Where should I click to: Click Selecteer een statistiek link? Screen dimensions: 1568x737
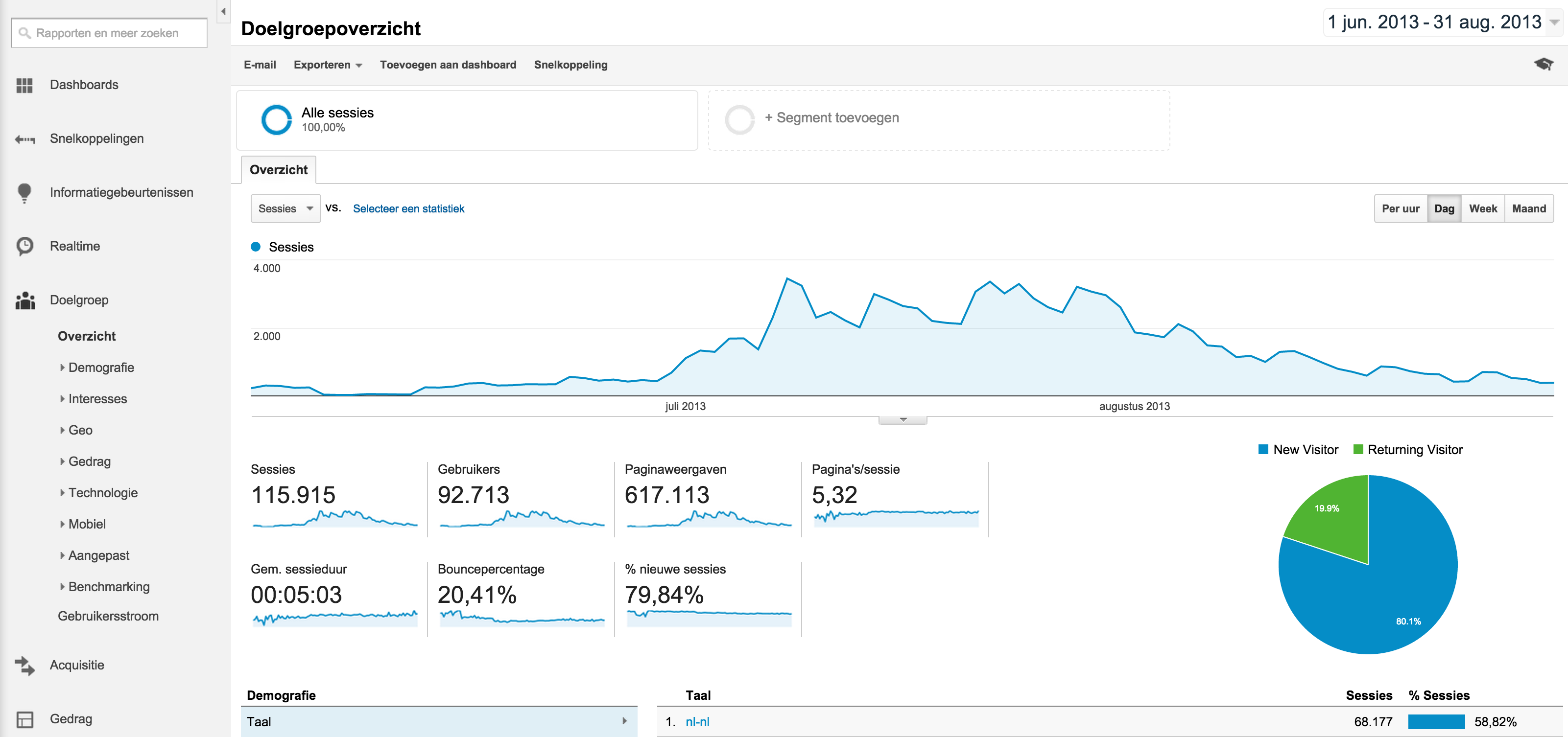click(x=408, y=208)
